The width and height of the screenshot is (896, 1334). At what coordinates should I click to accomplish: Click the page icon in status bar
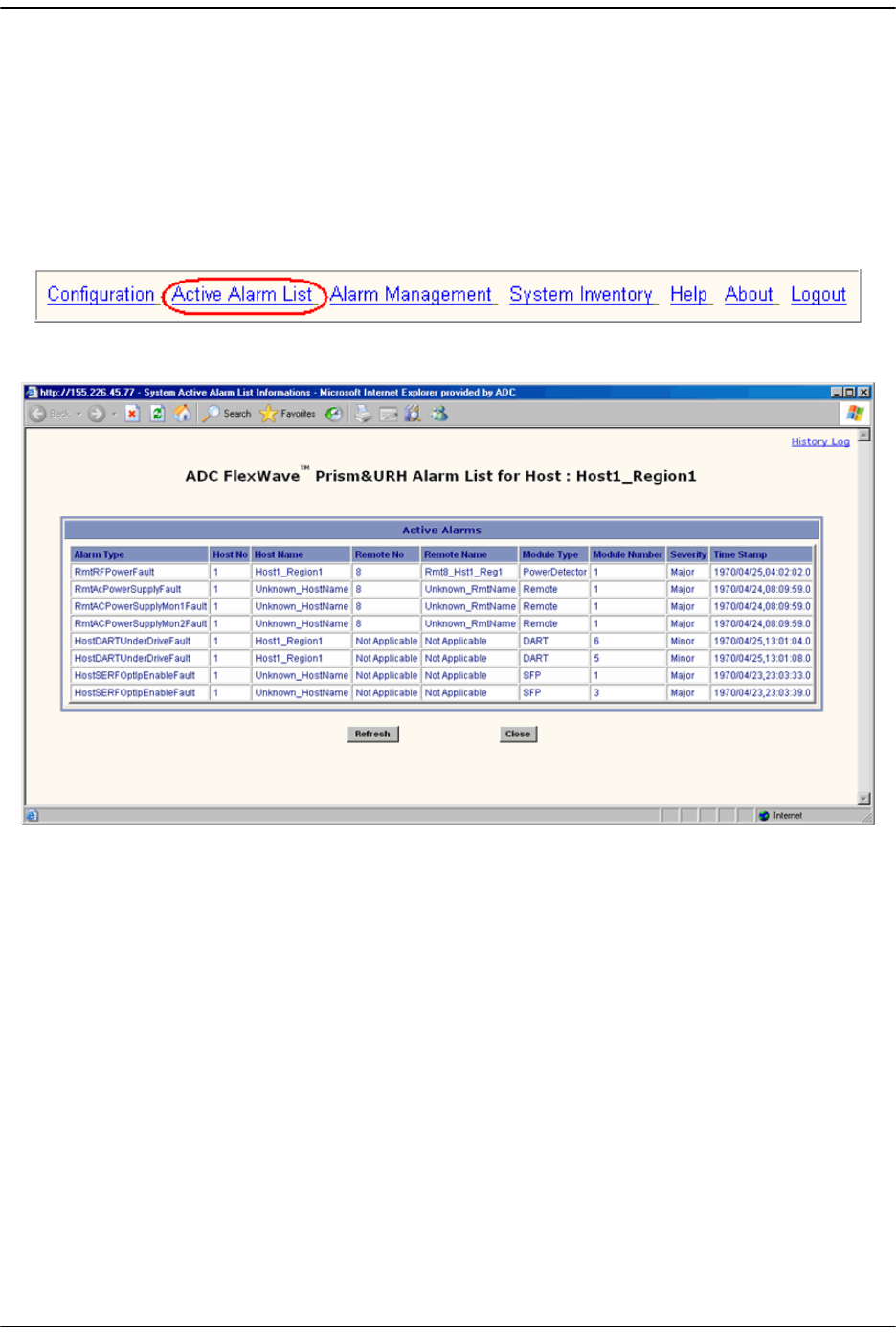pos(32,816)
